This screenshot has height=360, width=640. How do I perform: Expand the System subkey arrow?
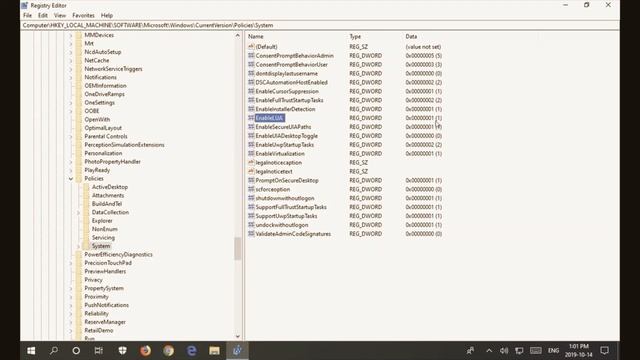(x=78, y=247)
